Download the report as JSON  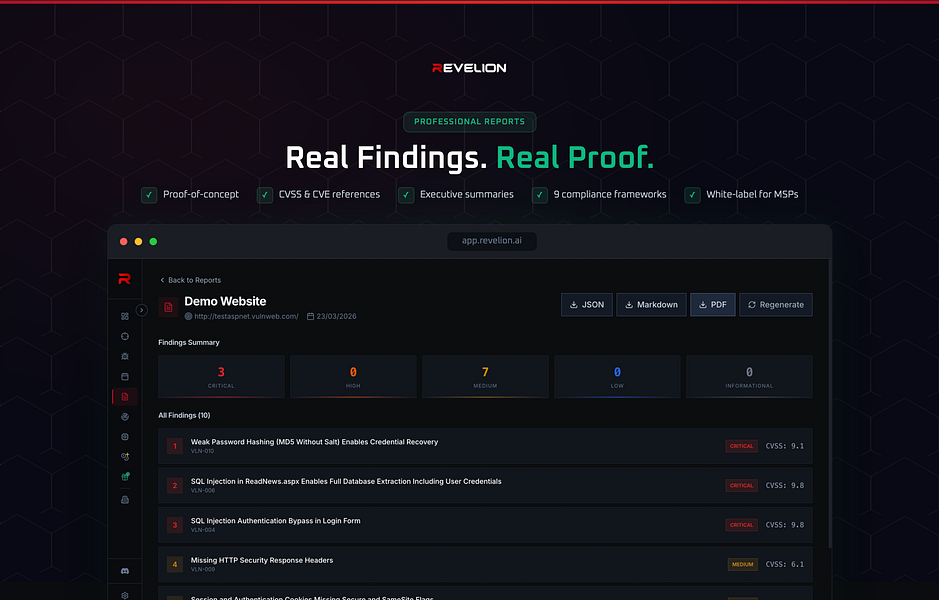[586, 305]
